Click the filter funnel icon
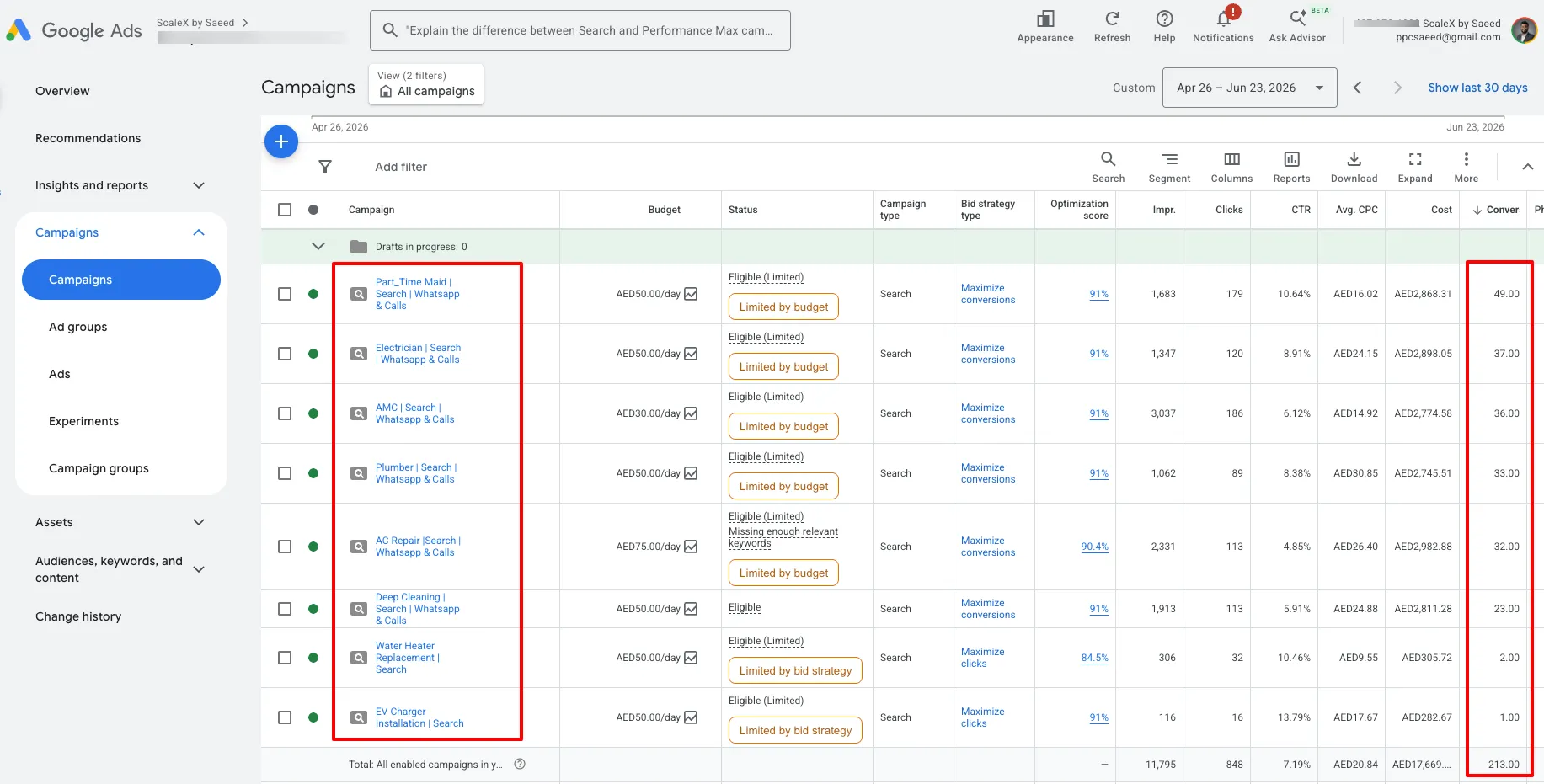 [x=325, y=167]
